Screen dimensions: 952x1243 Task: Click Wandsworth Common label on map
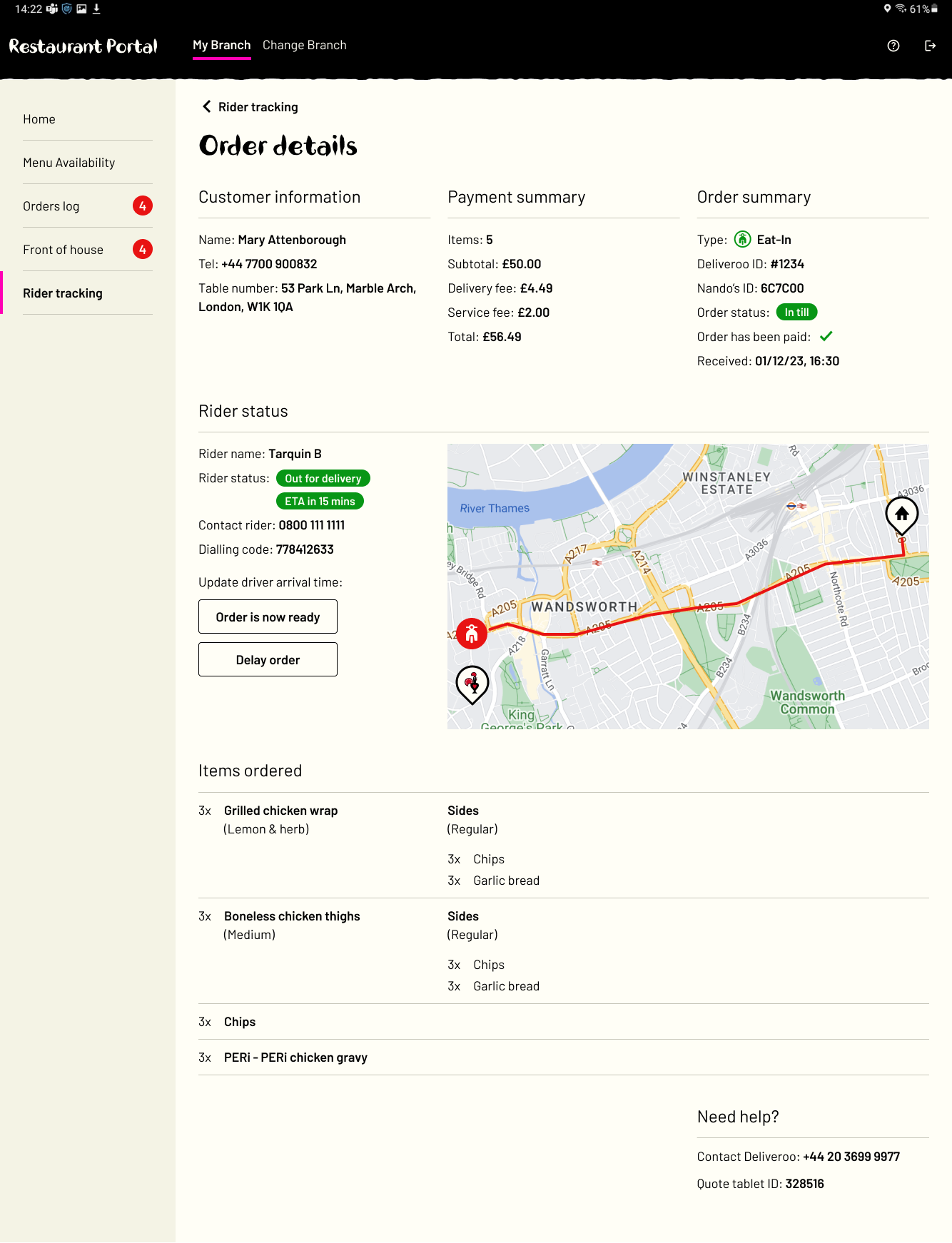point(808,702)
